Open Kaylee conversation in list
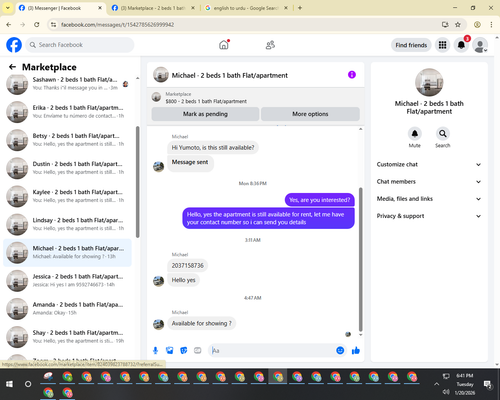 pyautogui.click(x=67, y=196)
